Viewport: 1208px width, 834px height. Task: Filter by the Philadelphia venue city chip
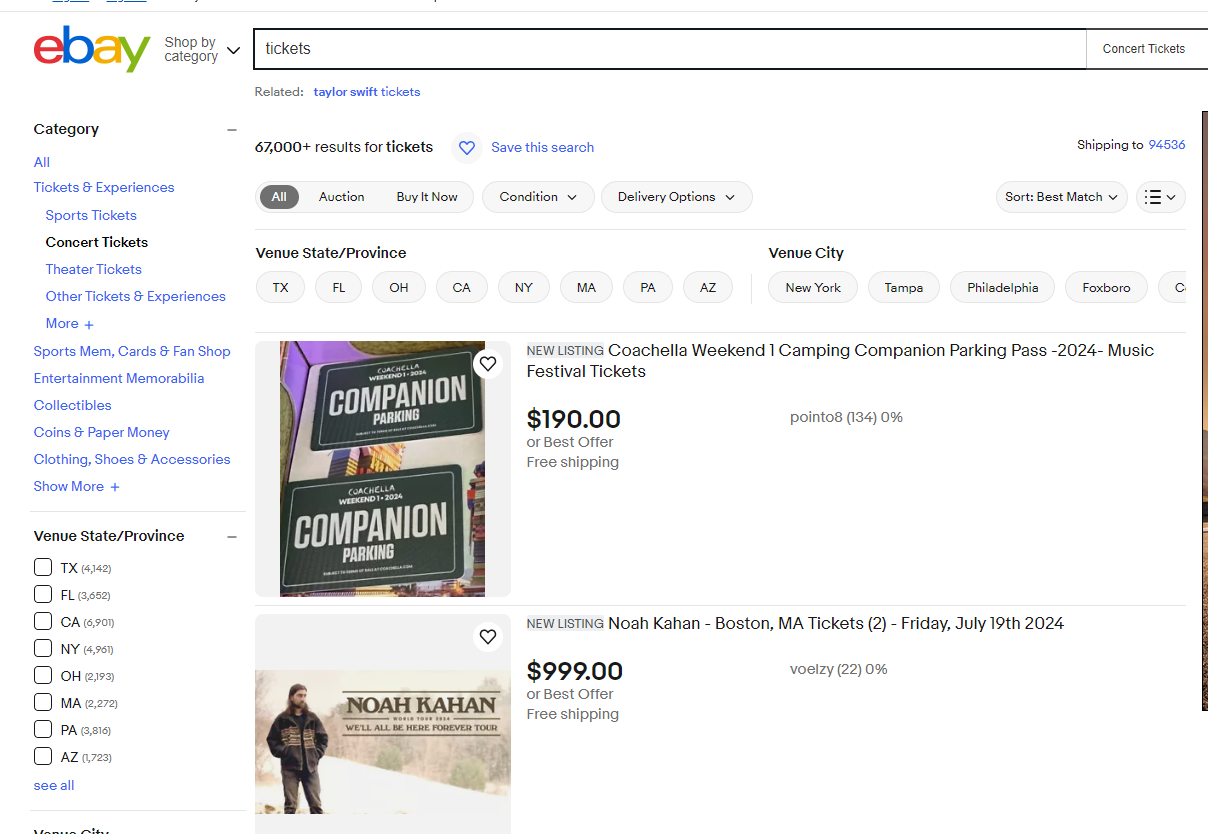click(x=1002, y=288)
